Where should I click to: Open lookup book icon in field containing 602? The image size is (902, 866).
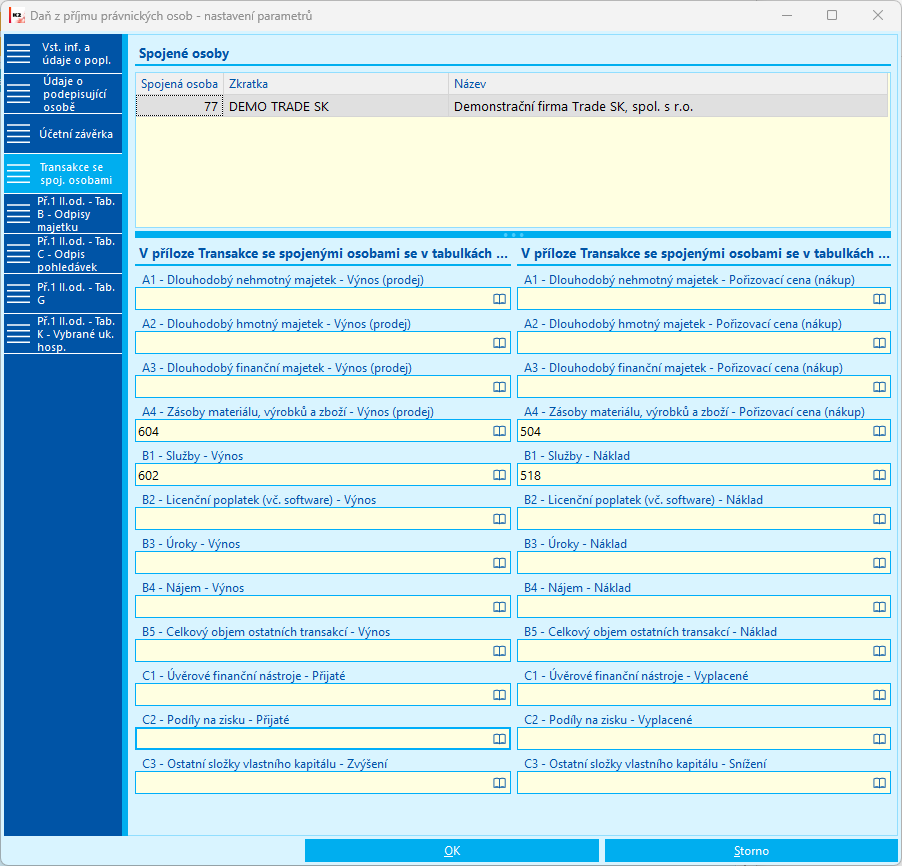499,475
